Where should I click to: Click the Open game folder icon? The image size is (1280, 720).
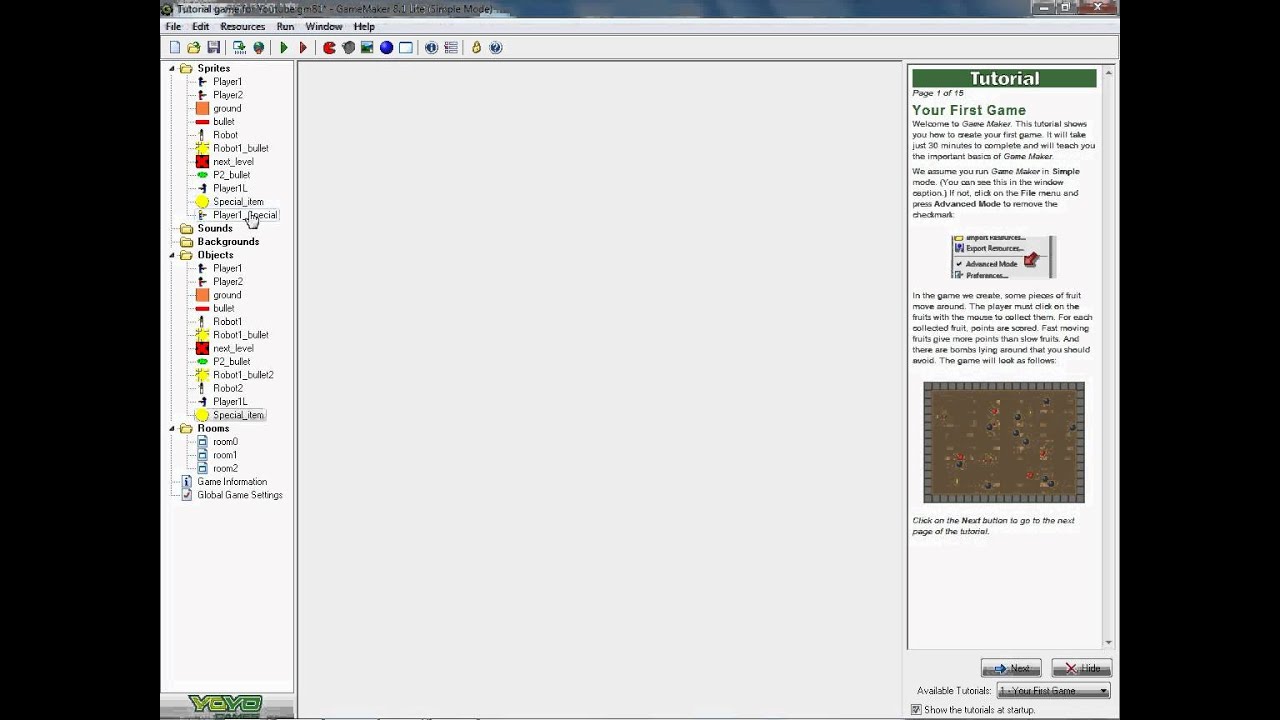tap(194, 47)
